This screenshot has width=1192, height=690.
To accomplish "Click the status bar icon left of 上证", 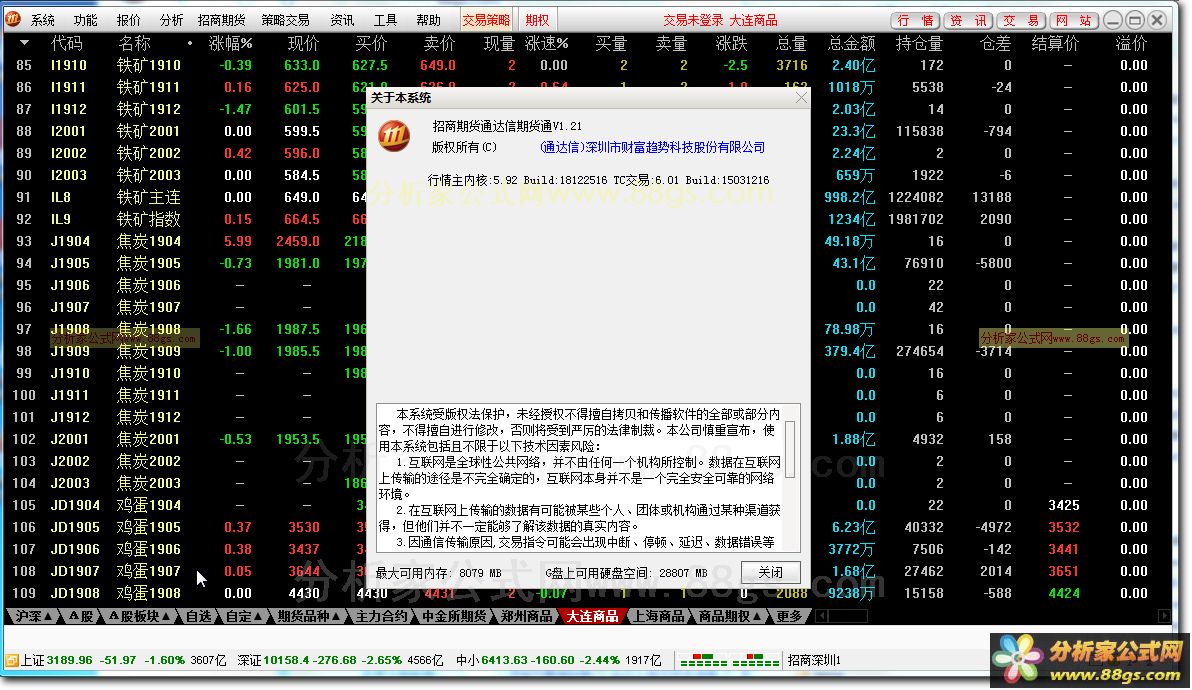I will click(11, 660).
